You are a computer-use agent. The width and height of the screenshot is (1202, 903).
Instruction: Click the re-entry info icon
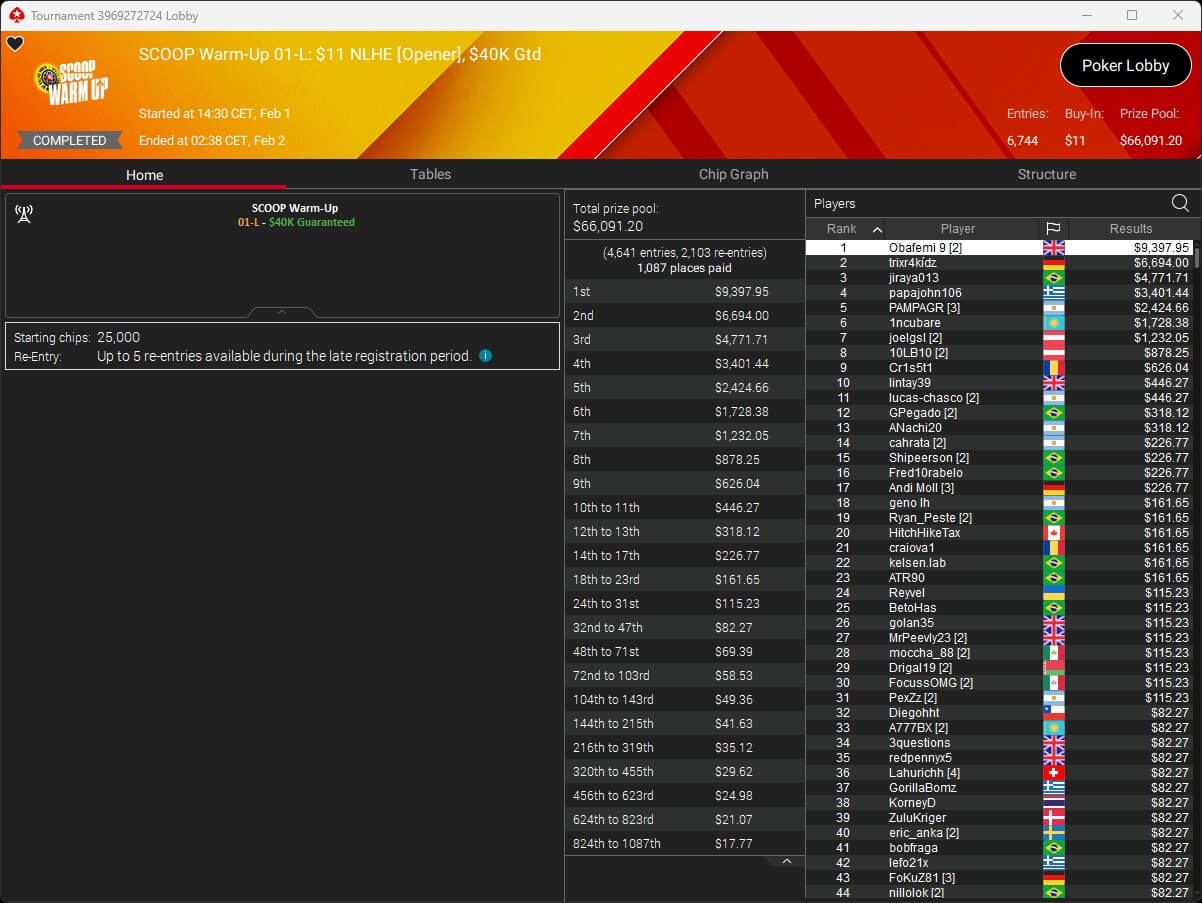point(485,356)
